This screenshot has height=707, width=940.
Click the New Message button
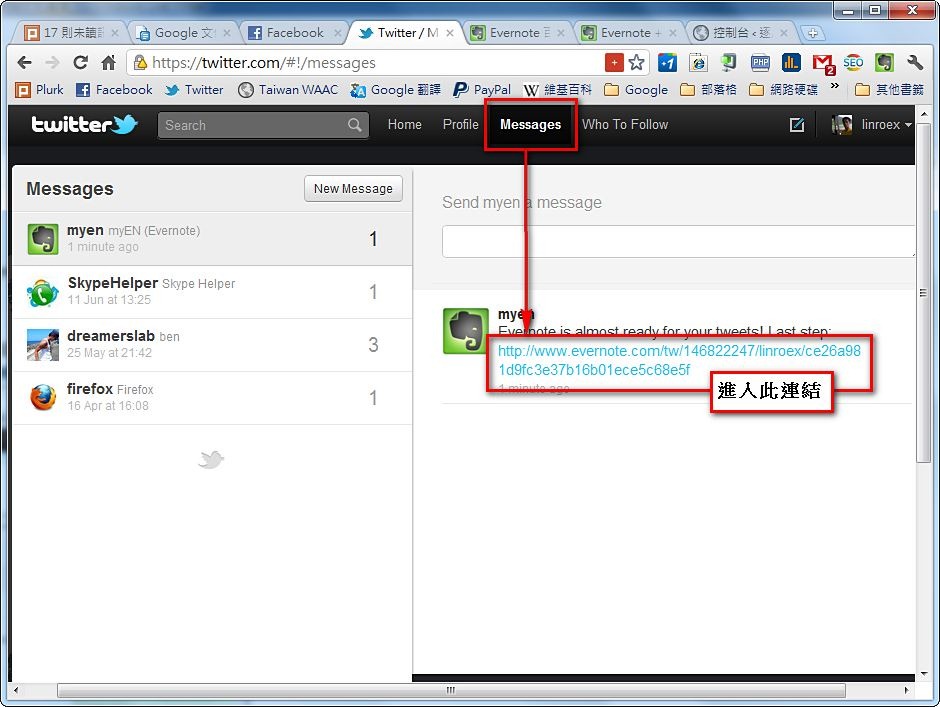(353, 188)
